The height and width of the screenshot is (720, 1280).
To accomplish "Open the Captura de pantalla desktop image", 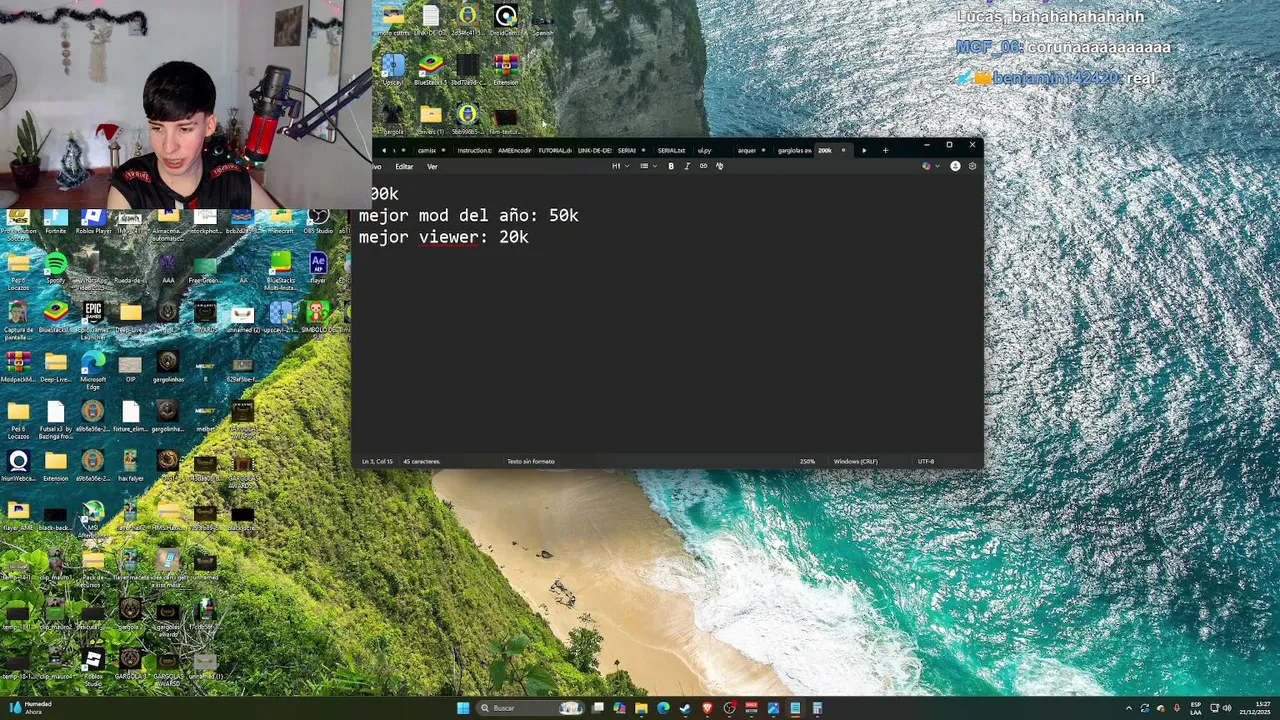I will 18,320.
